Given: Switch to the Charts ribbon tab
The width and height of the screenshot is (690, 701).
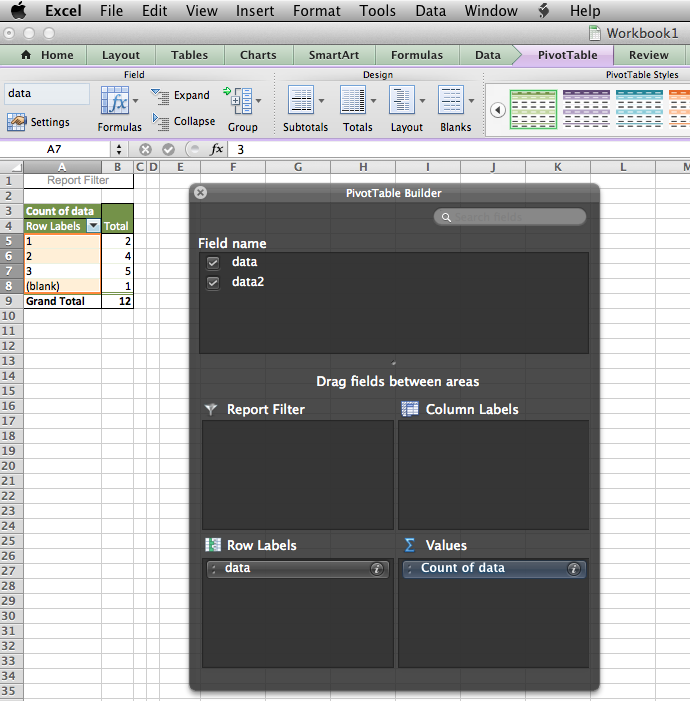Looking at the screenshot, I should coord(258,55).
